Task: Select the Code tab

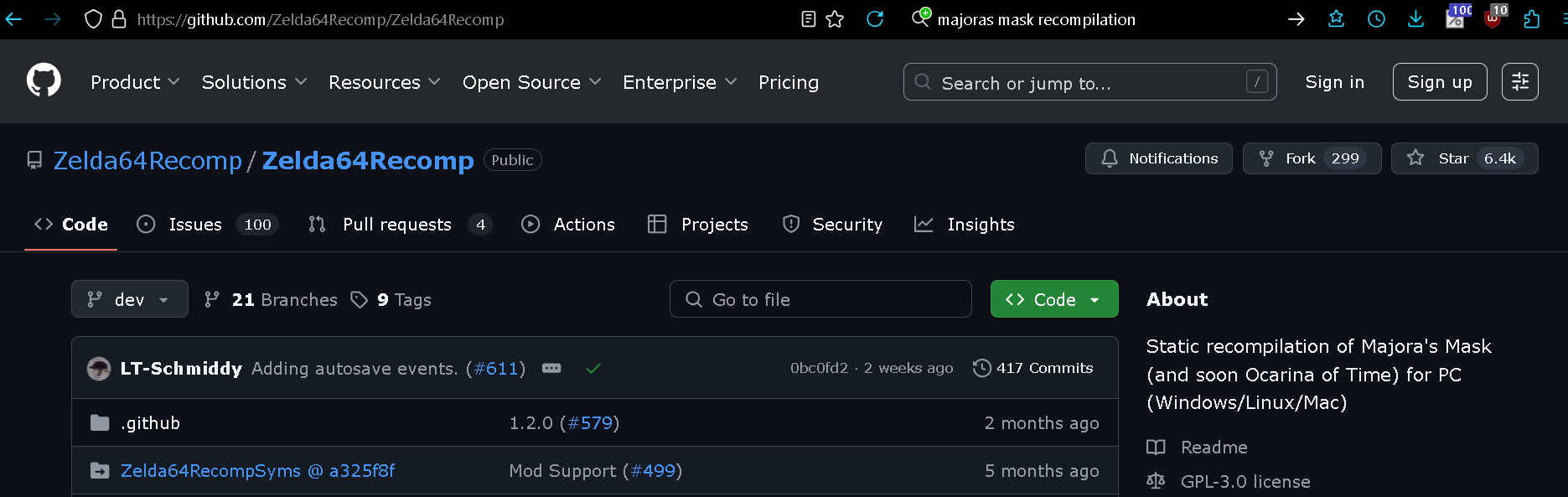Action: (x=71, y=225)
